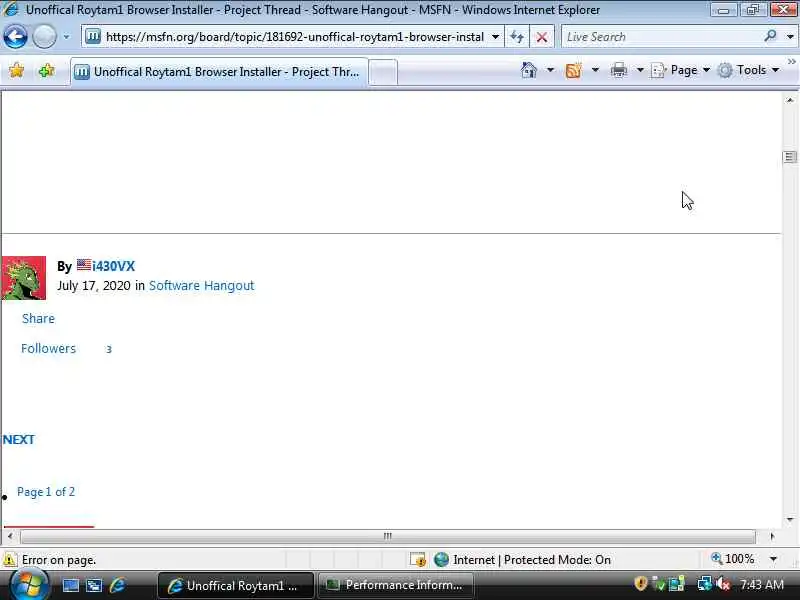Click the RSS Feeds icon
This screenshot has width=800, height=600.
[x=573, y=70]
